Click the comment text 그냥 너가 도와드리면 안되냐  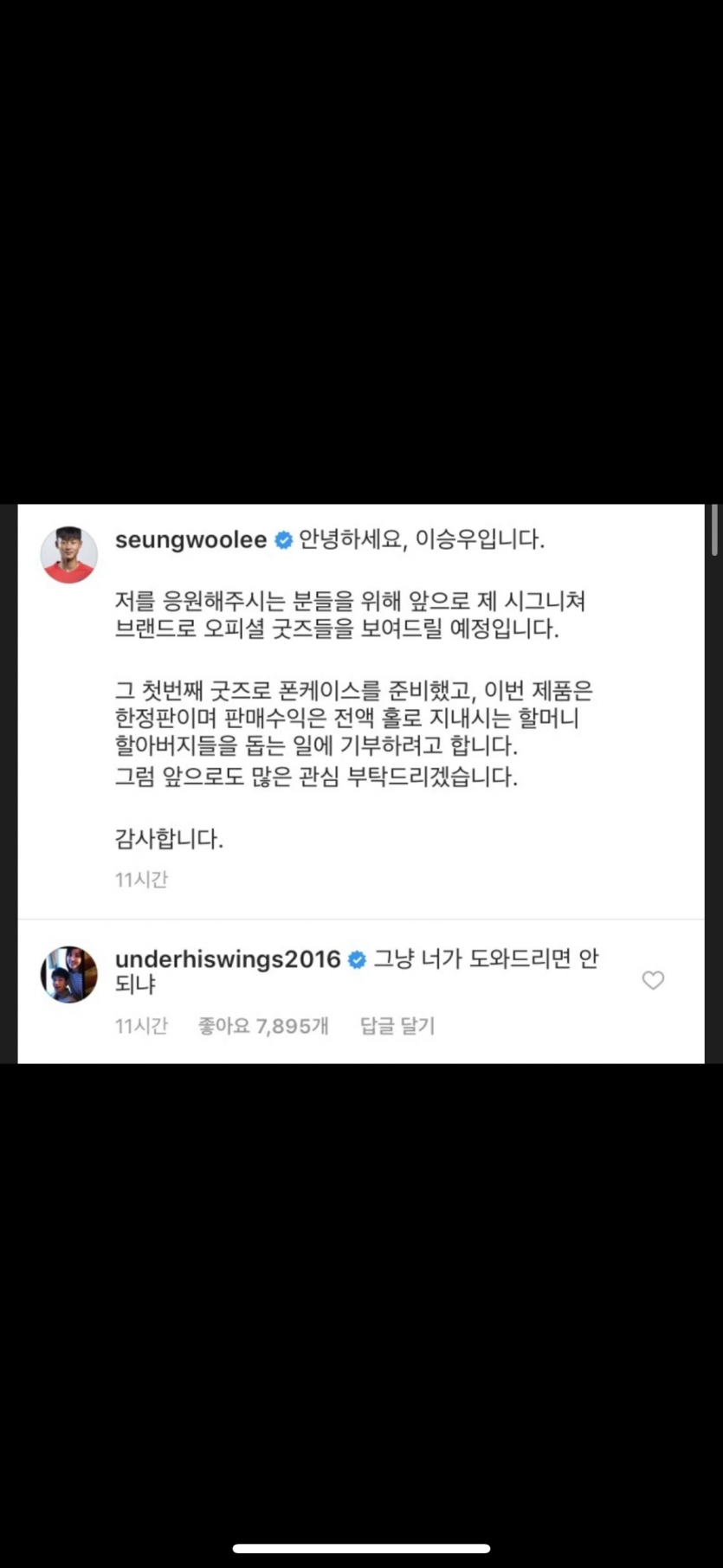coord(356,971)
